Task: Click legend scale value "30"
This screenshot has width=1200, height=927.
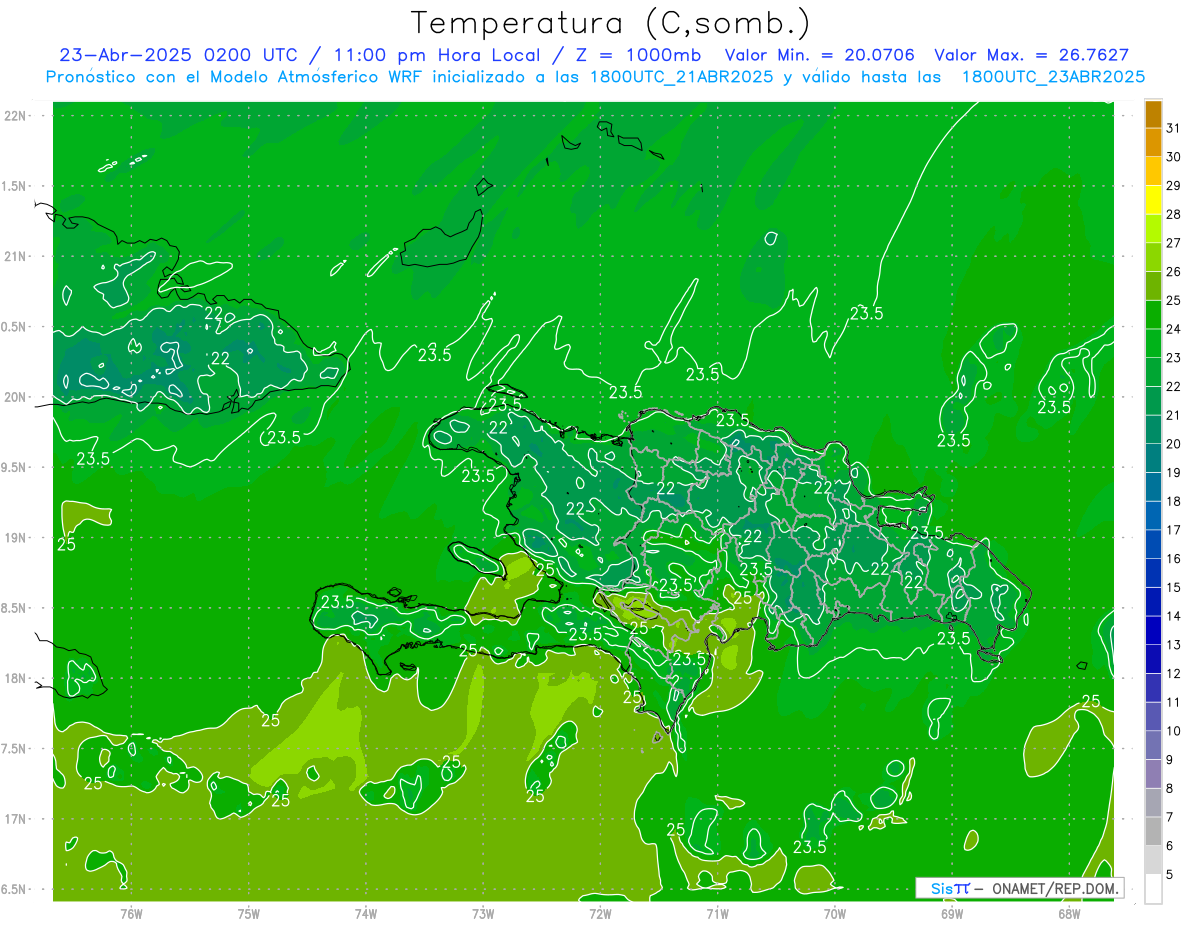Action: (1174, 157)
